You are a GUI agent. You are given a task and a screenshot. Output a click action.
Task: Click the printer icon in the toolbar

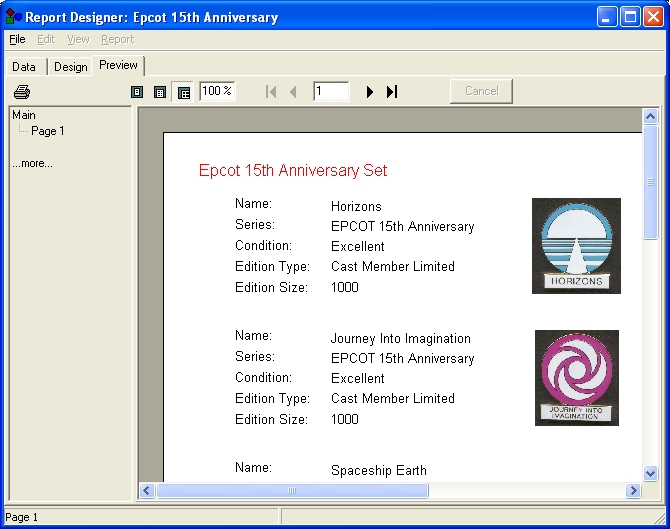pyautogui.click(x=21, y=92)
